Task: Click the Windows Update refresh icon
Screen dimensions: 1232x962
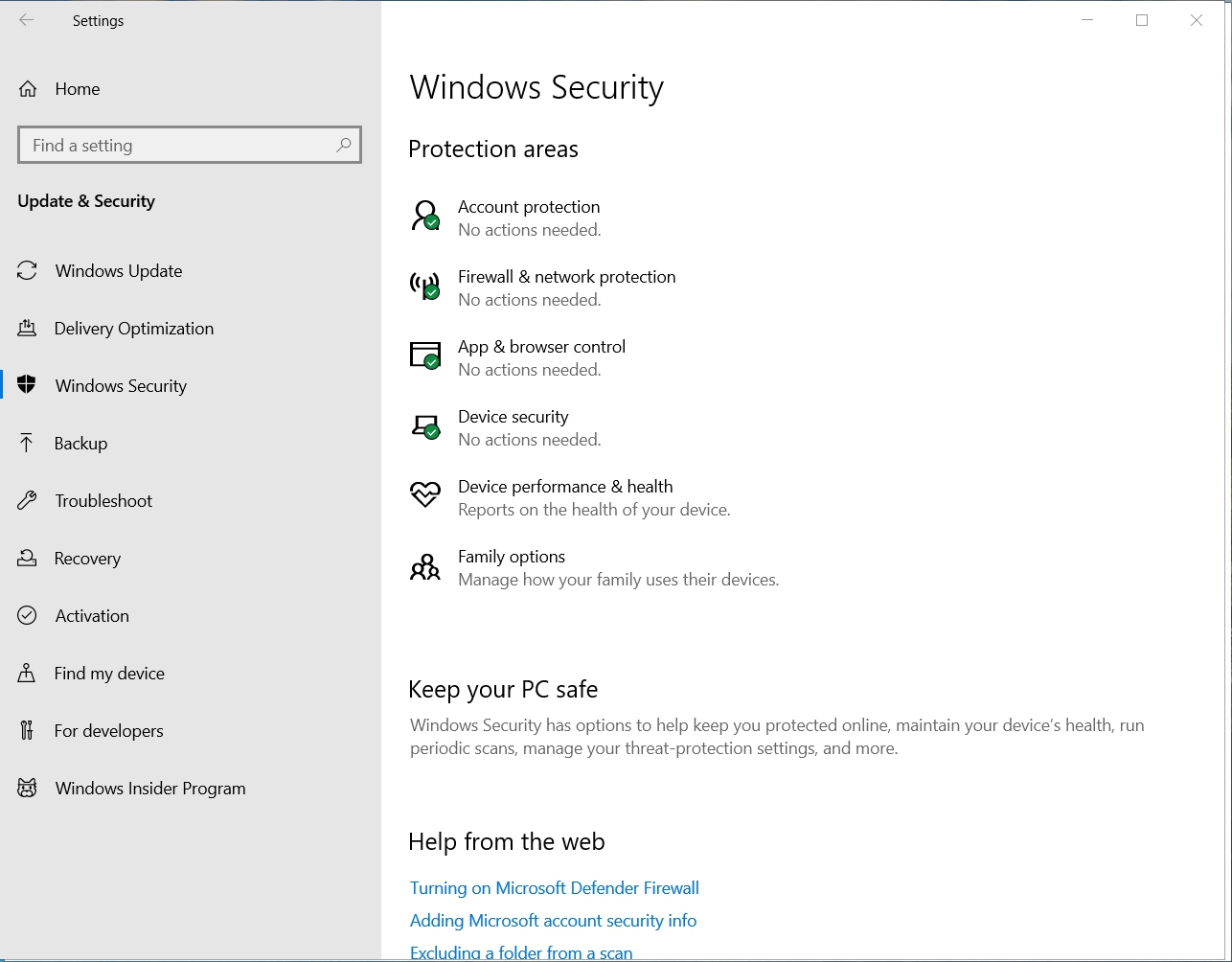Action: (x=27, y=271)
